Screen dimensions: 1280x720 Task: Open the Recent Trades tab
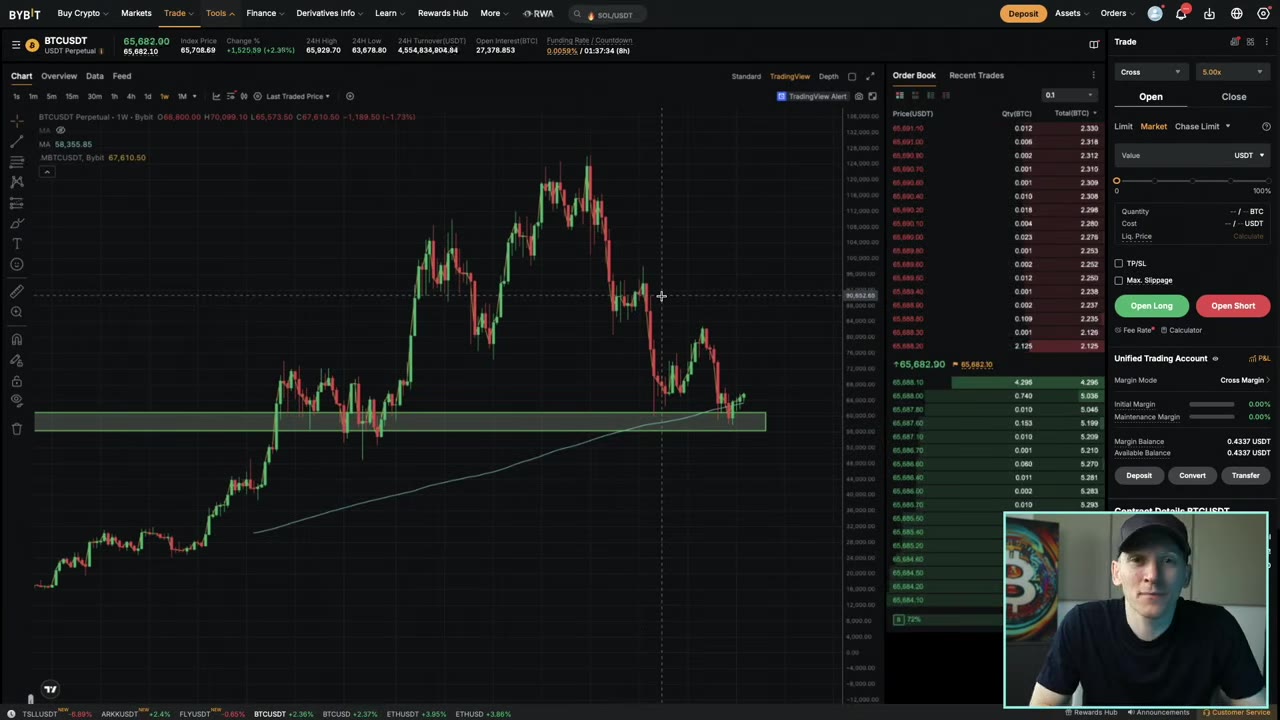[976, 75]
